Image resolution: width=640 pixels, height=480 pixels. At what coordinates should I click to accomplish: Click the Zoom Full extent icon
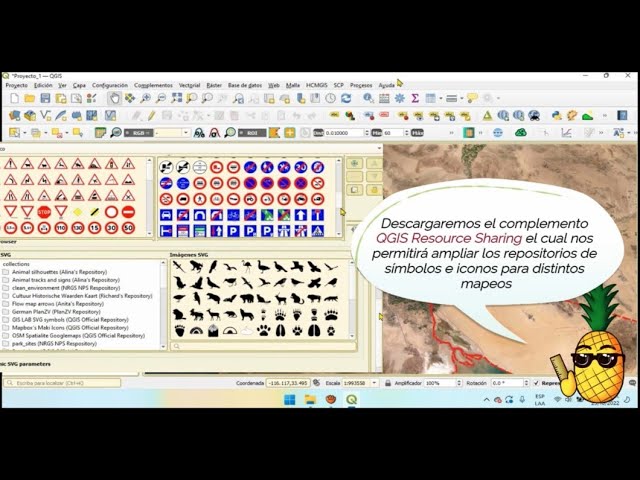176,98
